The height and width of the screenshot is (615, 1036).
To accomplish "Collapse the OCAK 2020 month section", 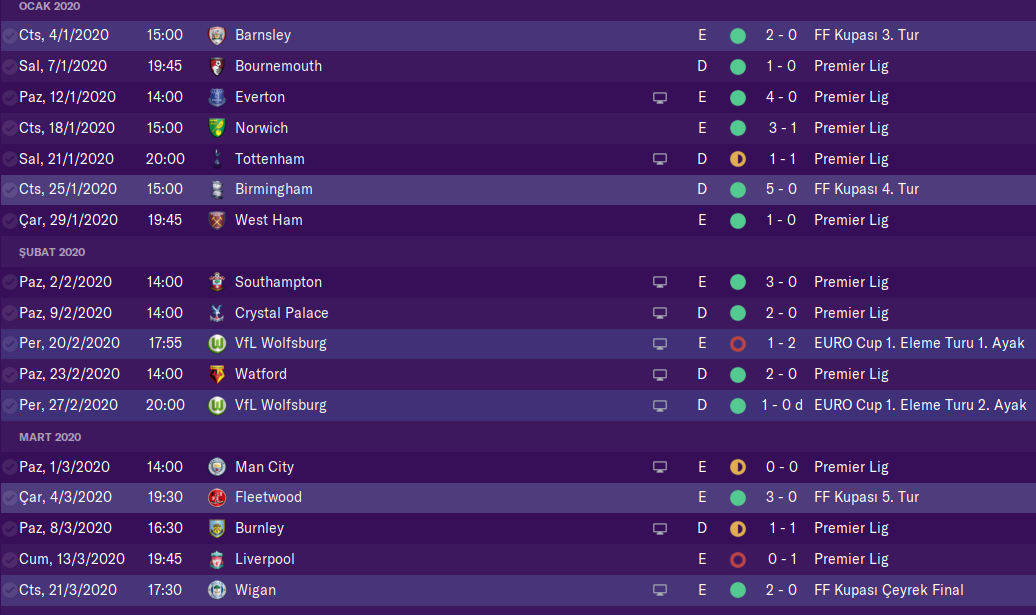I will (x=49, y=6).
